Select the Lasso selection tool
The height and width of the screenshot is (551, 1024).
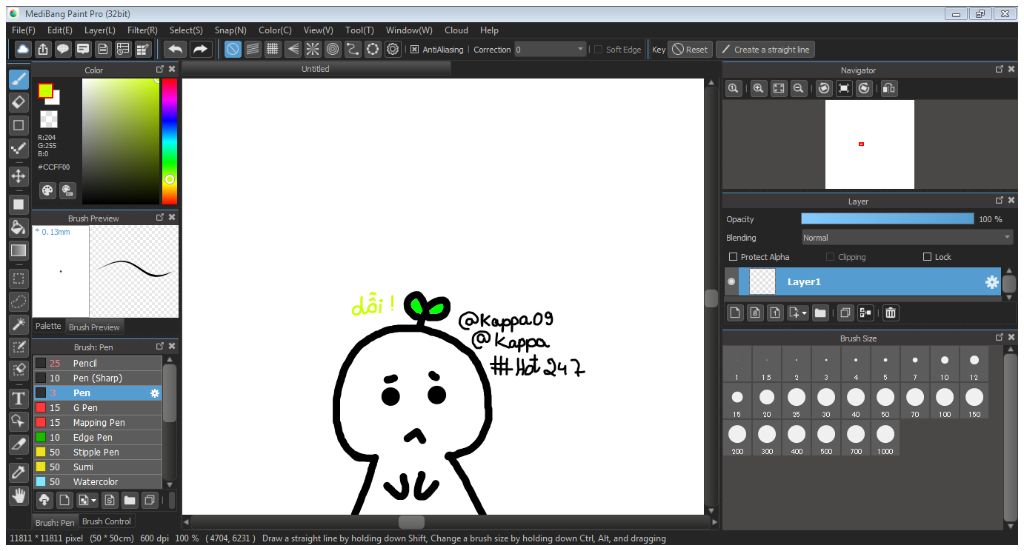tap(18, 301)
